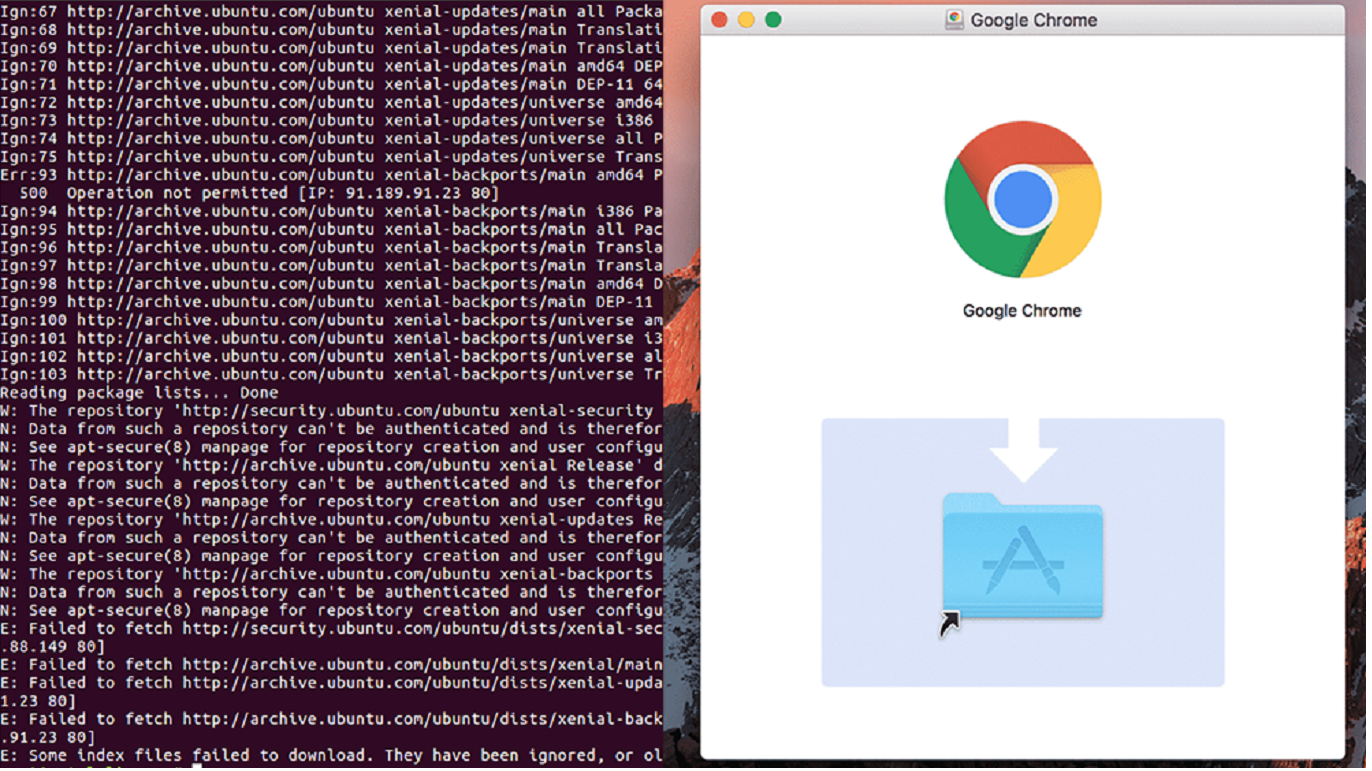
Task: Click the 'Failed to fetch' dists/xenial/main error line
Action: (331, 665)
